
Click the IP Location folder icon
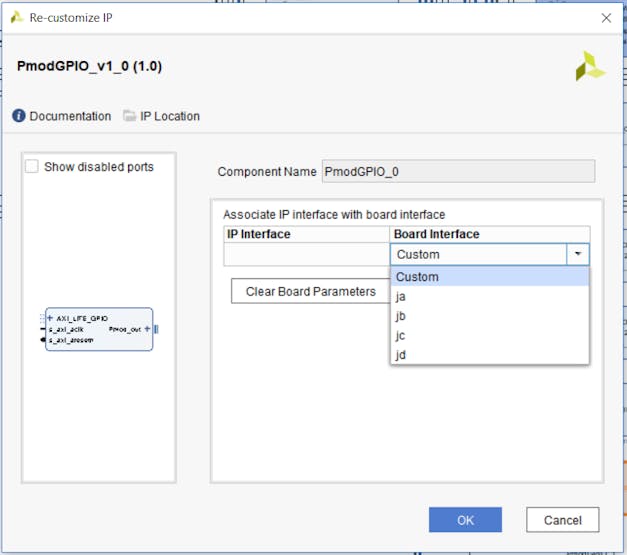tap(129, 116)
